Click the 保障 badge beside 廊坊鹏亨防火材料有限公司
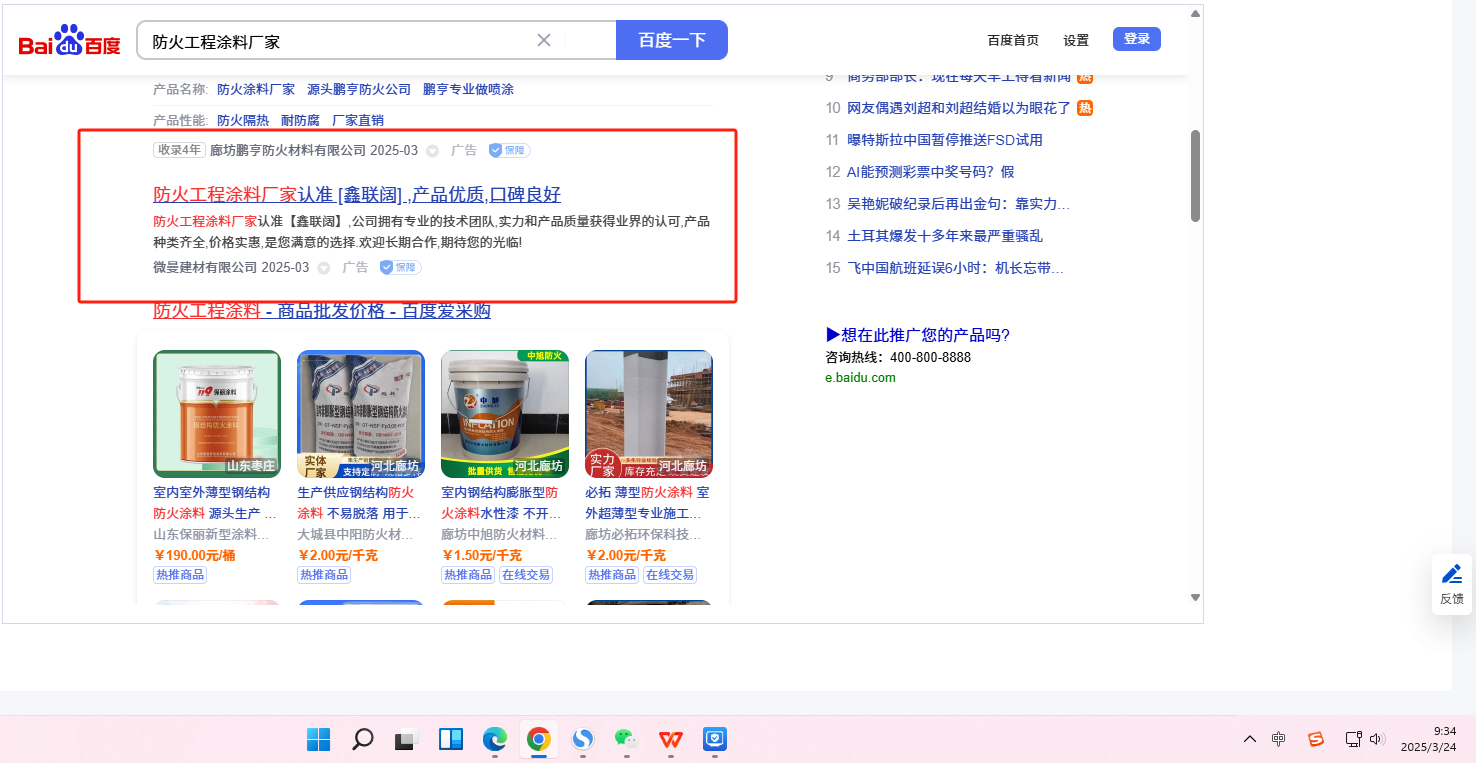 (x=509, y=150)
